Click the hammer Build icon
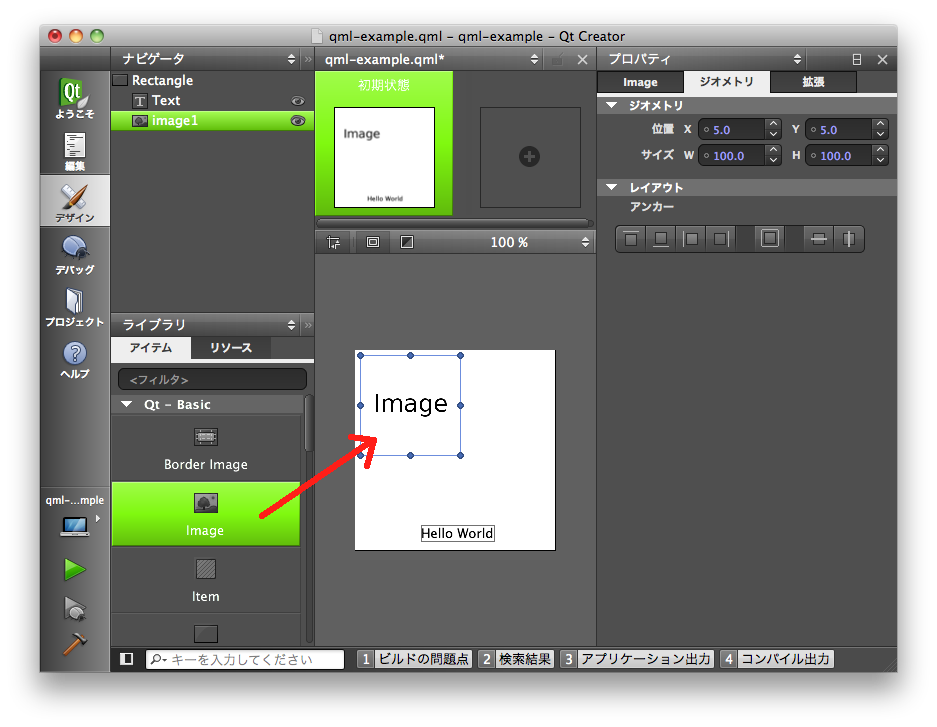 click(74, 645)
